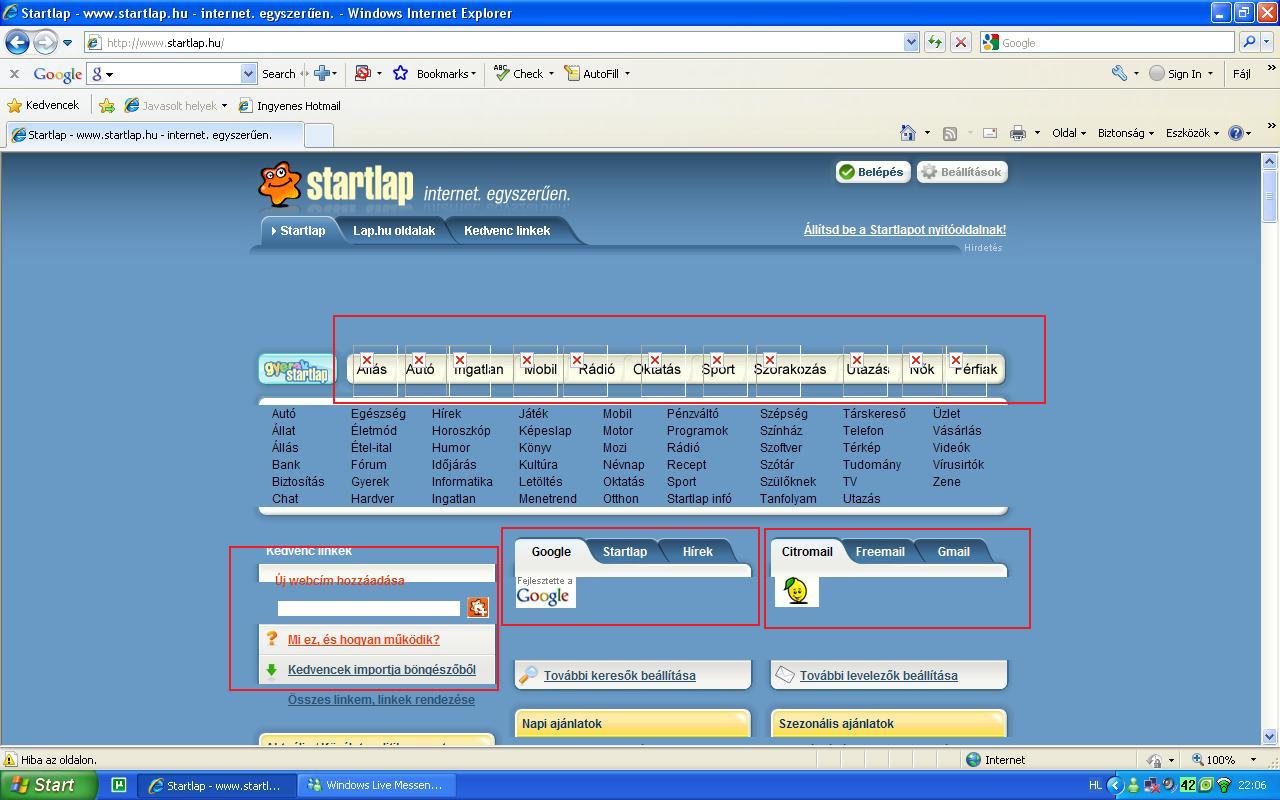Open Mi ez, és hogyan működik? link
This screenshot has width=1280, height=800.
(x=364, y=640)
